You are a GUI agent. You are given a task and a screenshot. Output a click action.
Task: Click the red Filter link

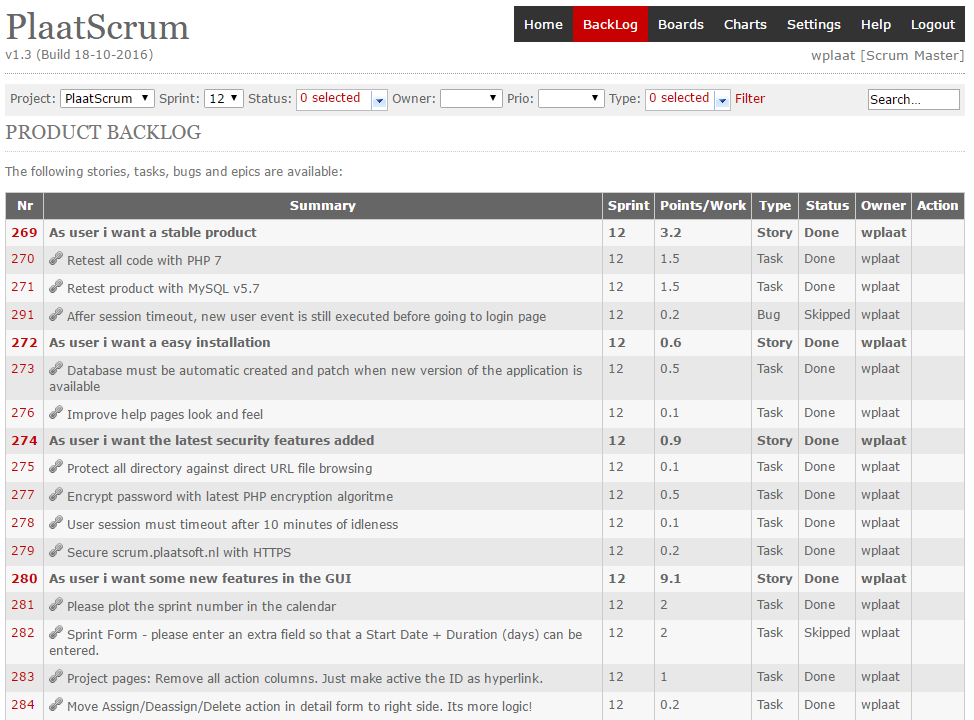pyautogui.click(x=750, y=98)
